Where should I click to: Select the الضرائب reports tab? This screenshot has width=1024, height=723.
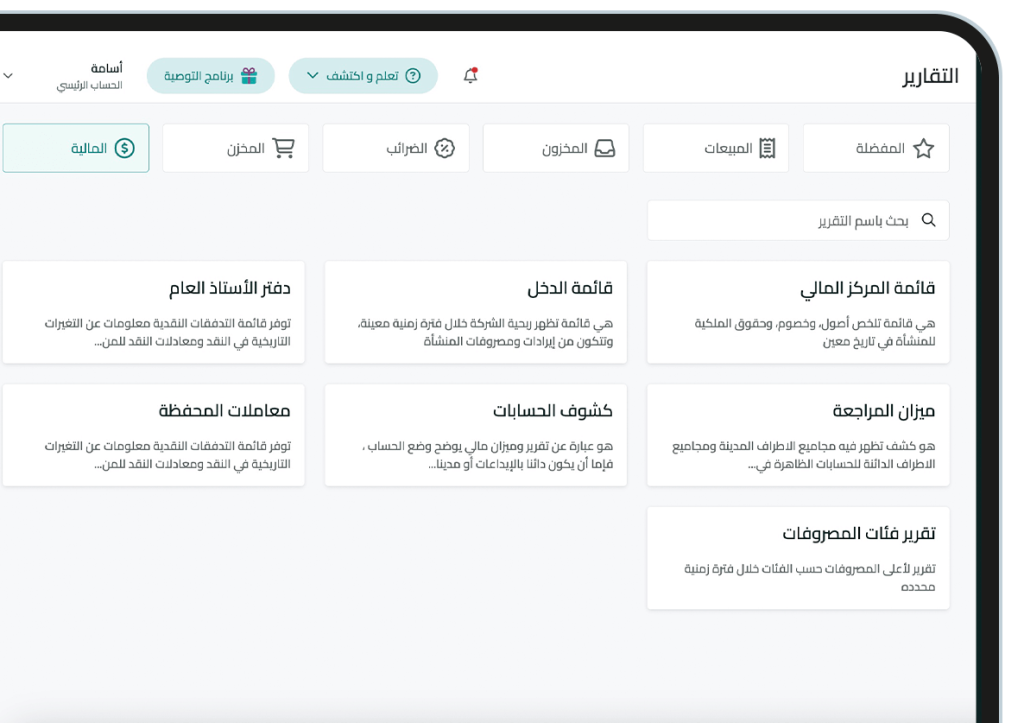click(396, 149)
